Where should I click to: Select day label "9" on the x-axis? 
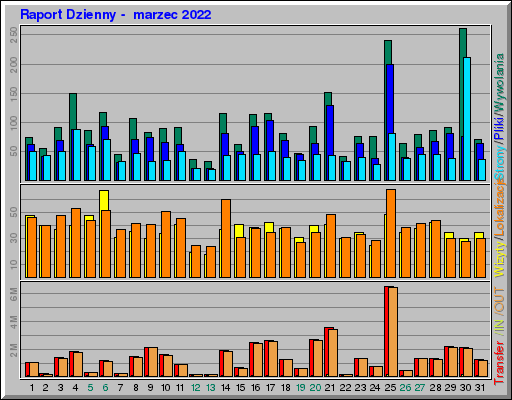tap(150, 388)
